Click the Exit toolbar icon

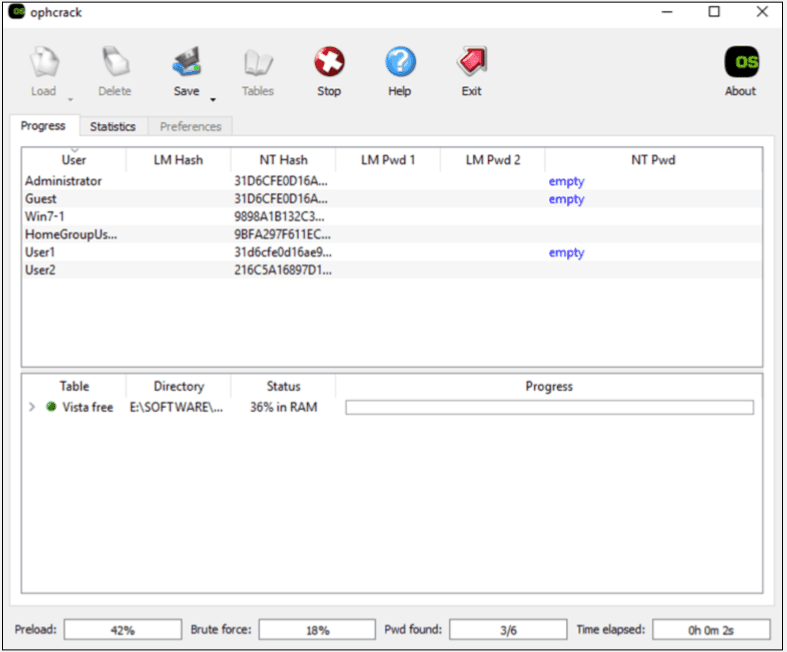(x=471, y=64)
